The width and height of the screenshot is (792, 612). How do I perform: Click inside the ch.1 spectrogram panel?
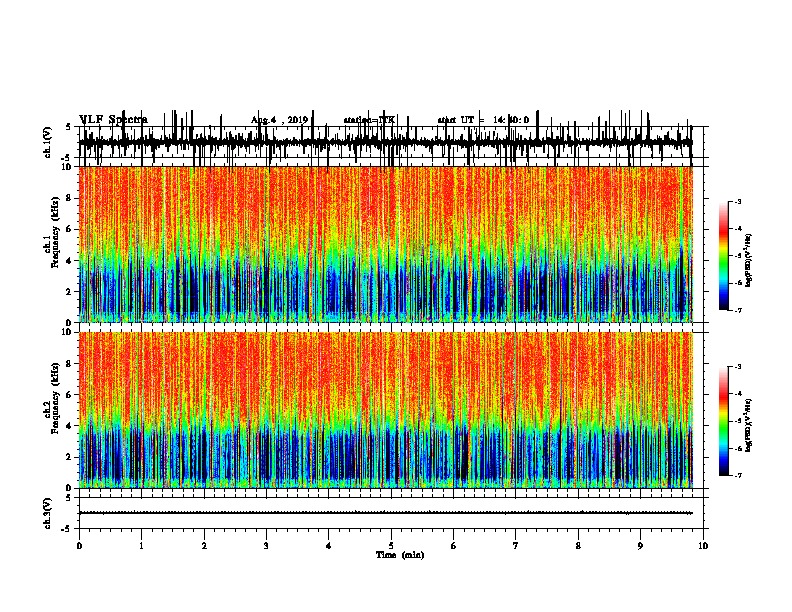[385, 244]
